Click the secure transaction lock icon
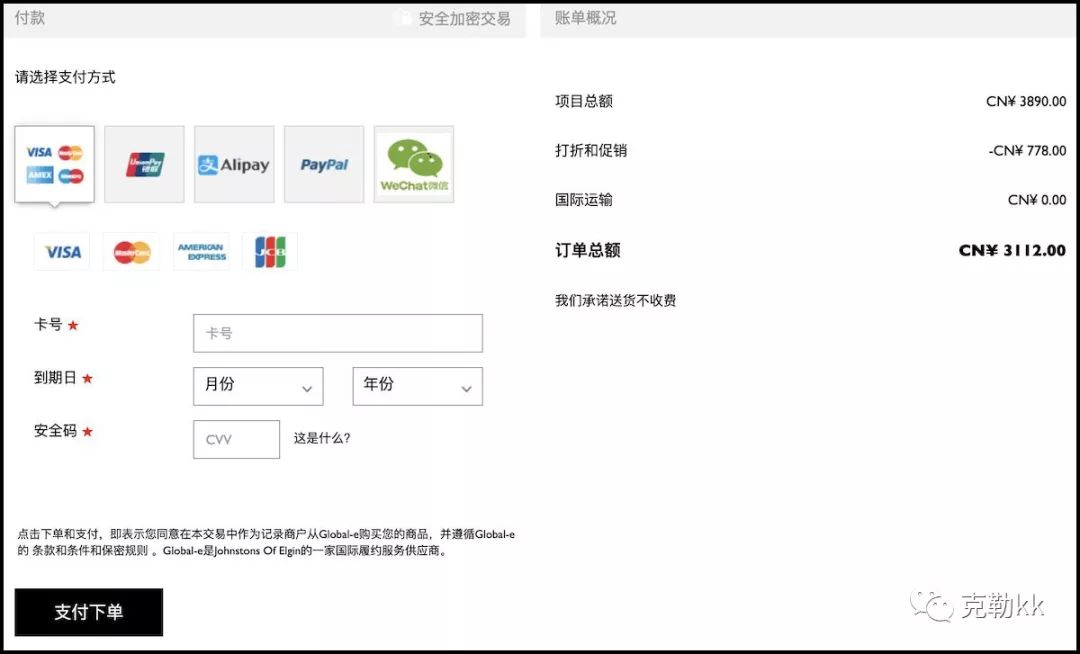The image size is (1080, 654). [x=404, y=16]
